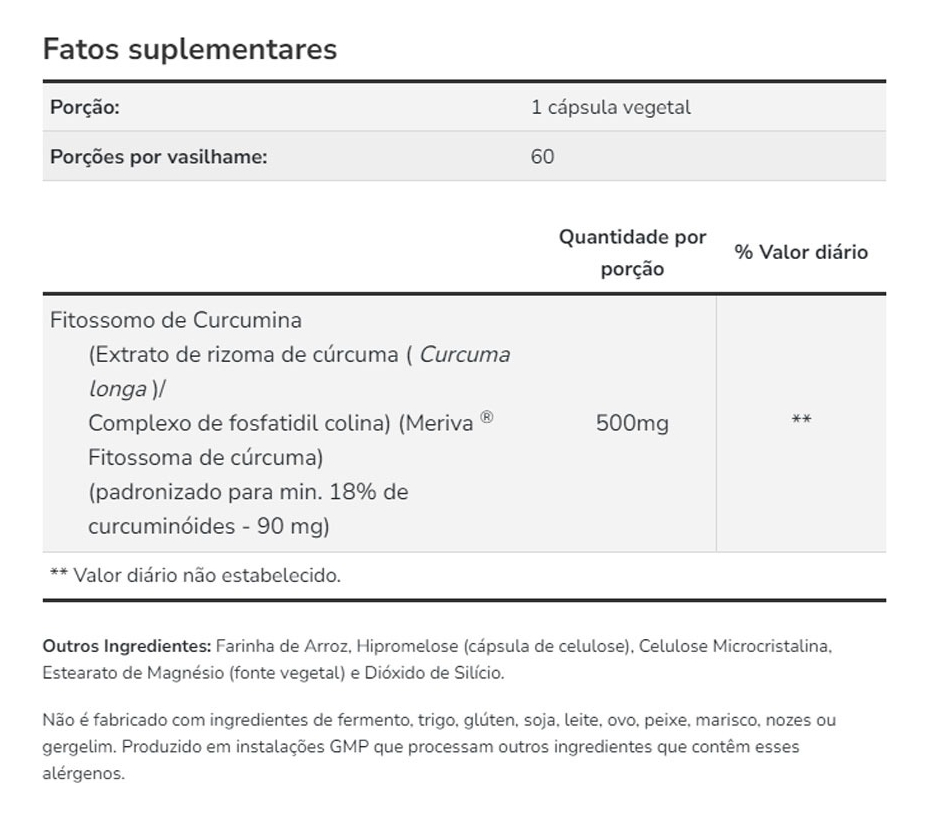Image resolution: width=929 pixels, height=820 pixels.
Task: Click the 'Quantidade por porção' column header
Action: click(632, 253)
